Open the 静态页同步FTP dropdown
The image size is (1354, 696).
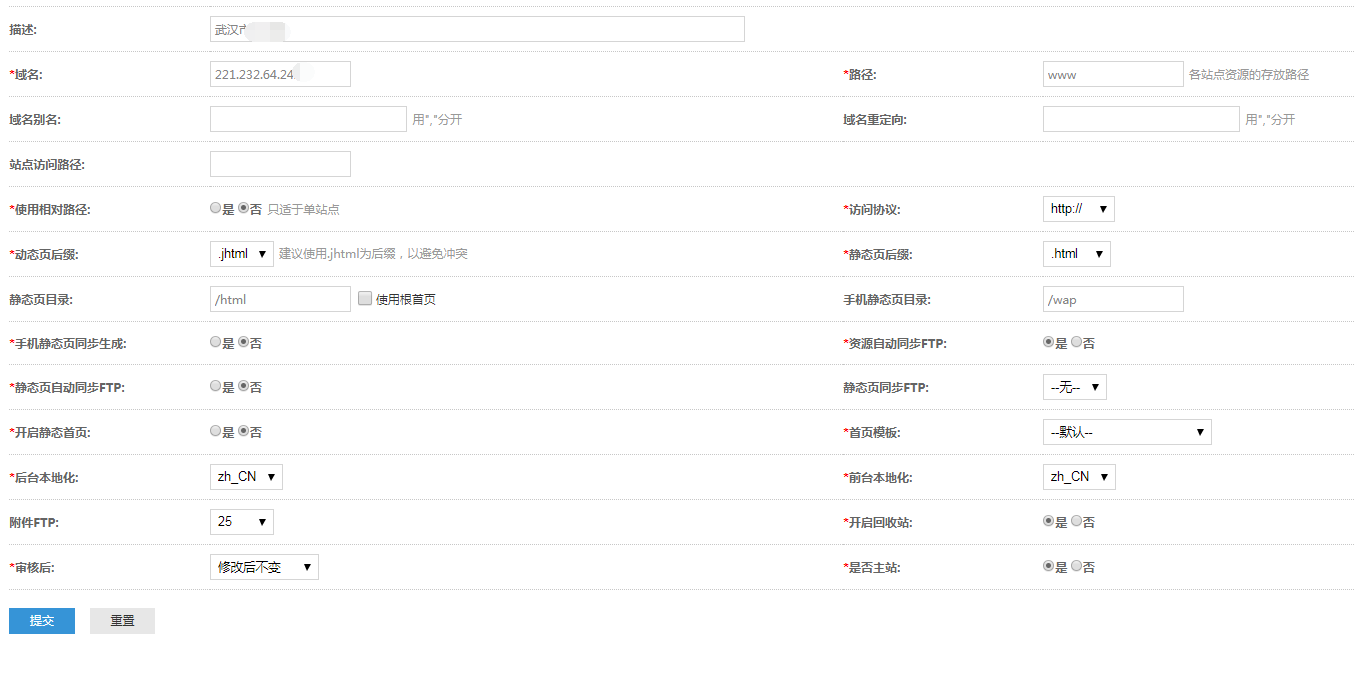pyautogui.click(x=1074, y=387)
